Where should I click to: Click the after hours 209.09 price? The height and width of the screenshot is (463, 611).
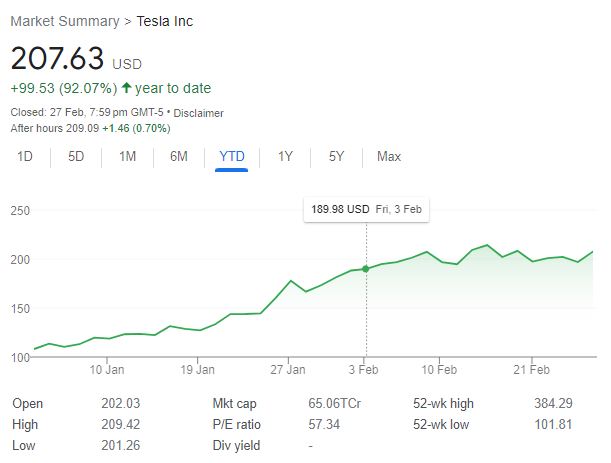point(89,128)
